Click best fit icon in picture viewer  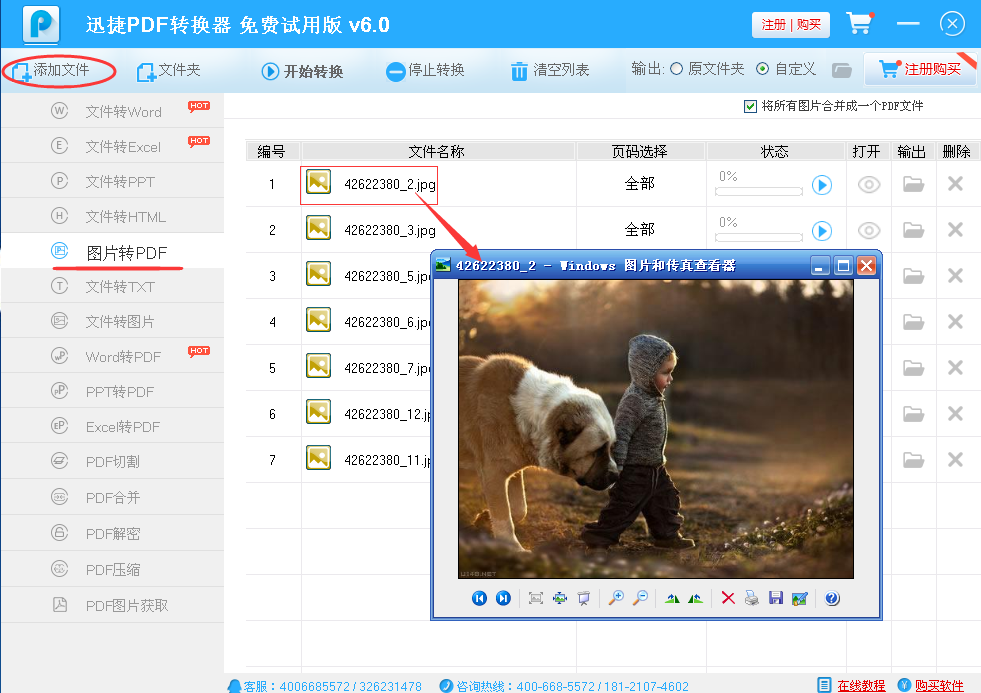point(536,599)
